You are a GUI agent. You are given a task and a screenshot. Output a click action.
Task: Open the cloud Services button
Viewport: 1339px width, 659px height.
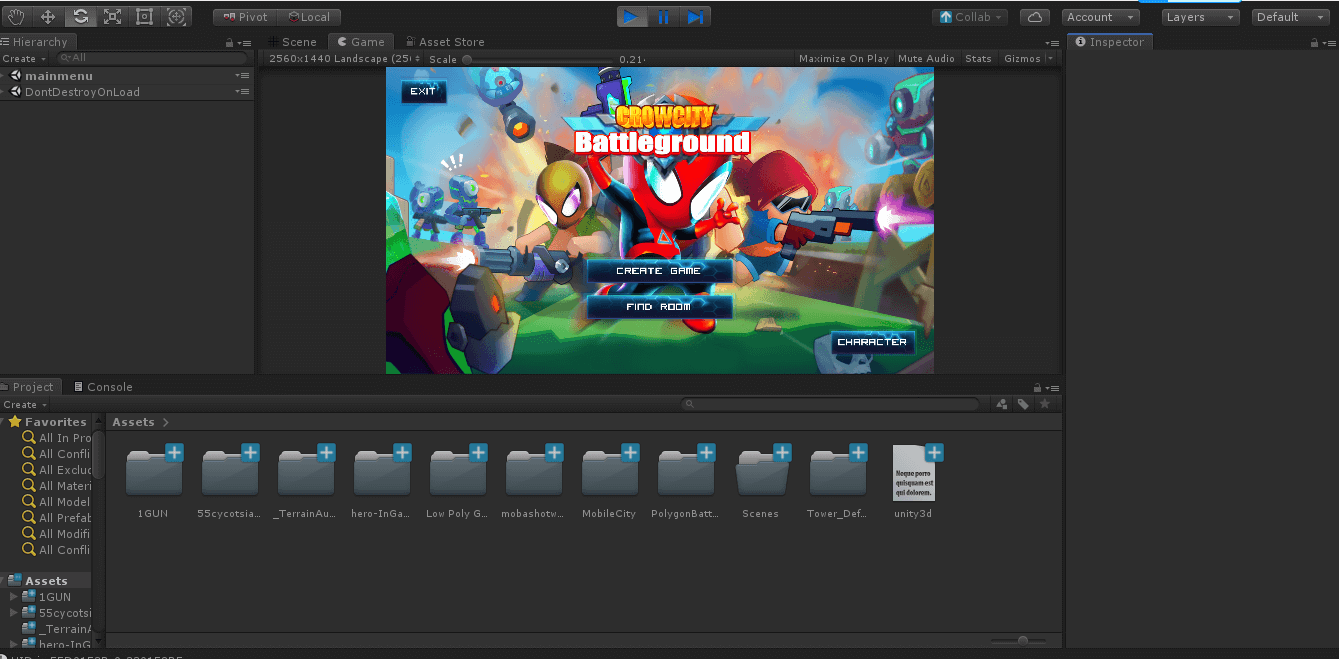(x=1035, y=17)
